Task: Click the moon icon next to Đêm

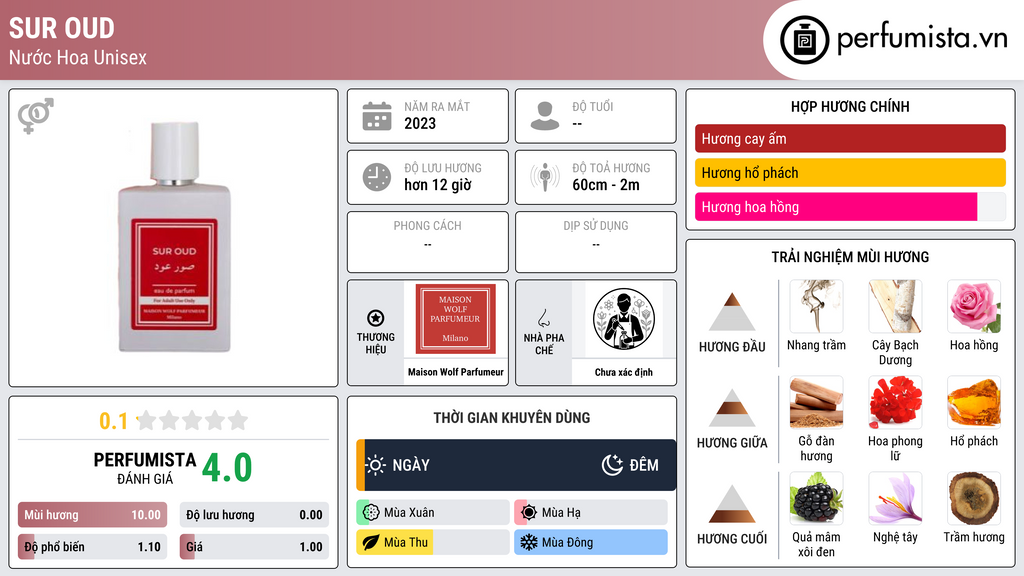Action: click(612, 465)
